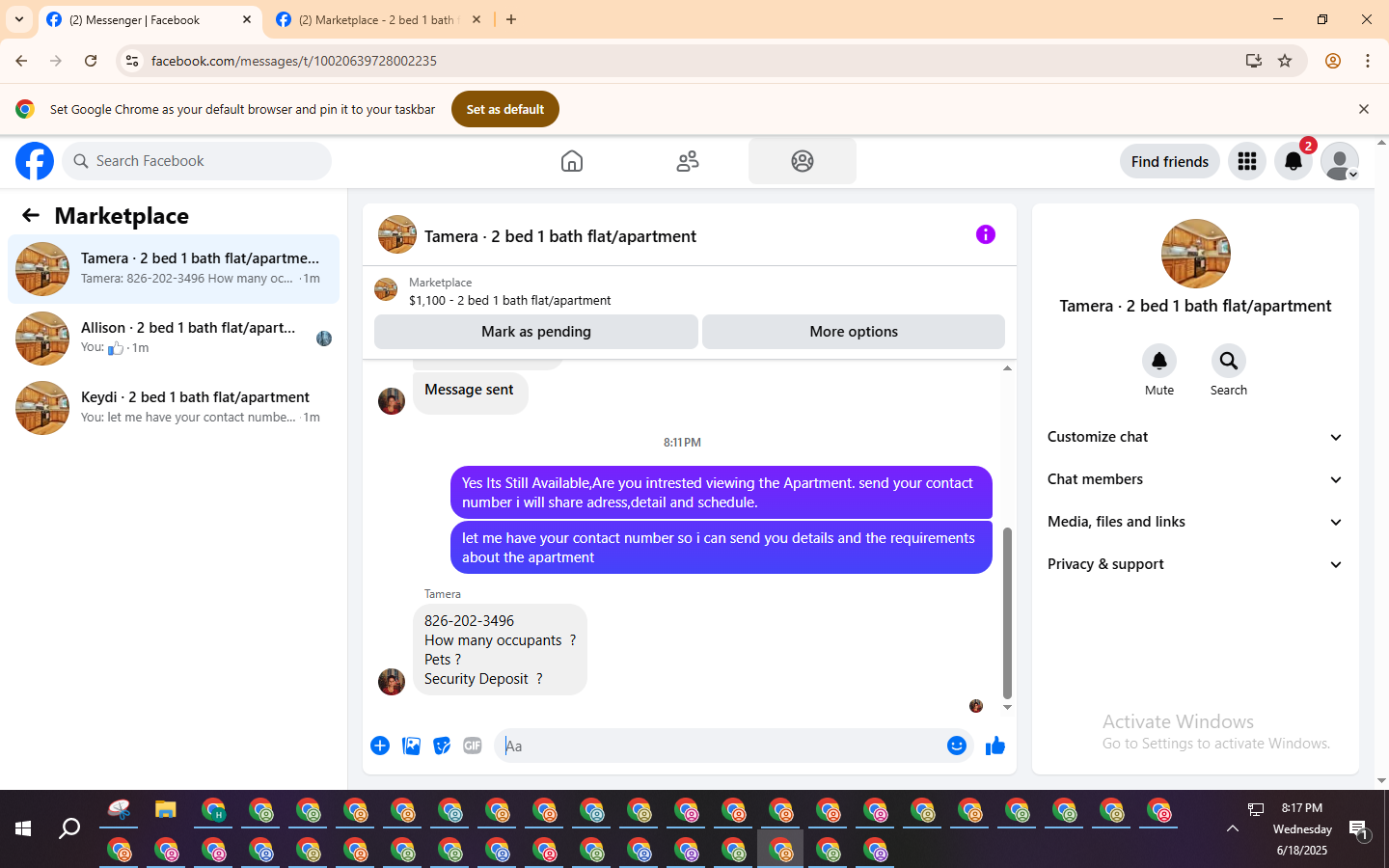Reload the page

pyautogui.click(x=91, y=61)
